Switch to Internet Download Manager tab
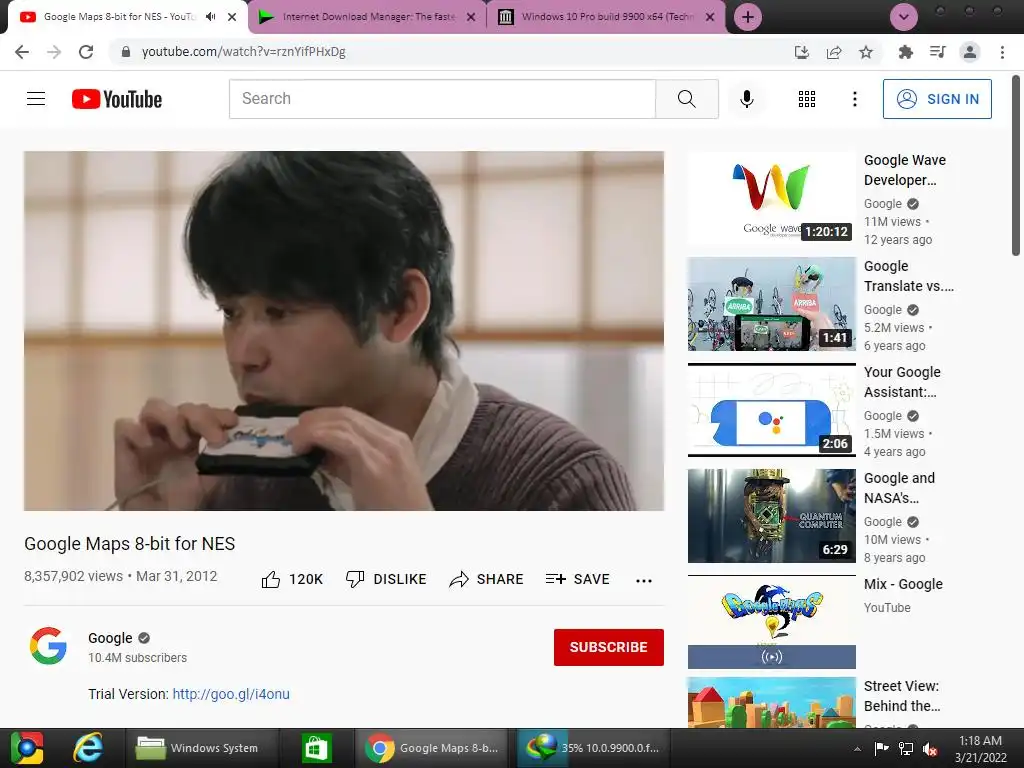 click(368, 17)
